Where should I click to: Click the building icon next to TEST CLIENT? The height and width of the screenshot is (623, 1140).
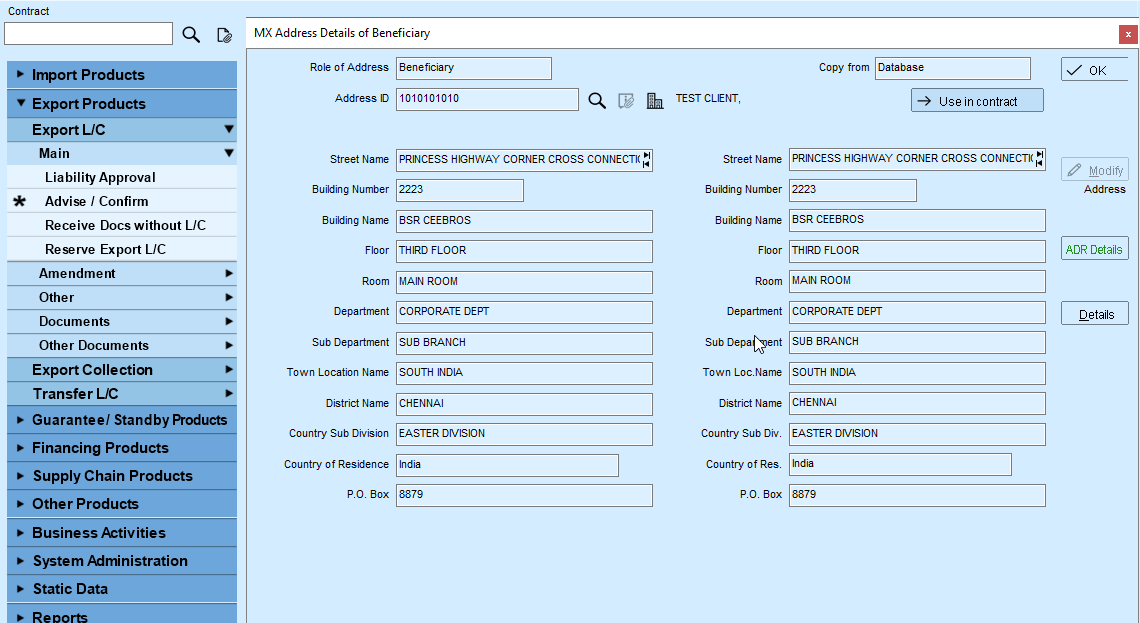click(x=655, y=100)
